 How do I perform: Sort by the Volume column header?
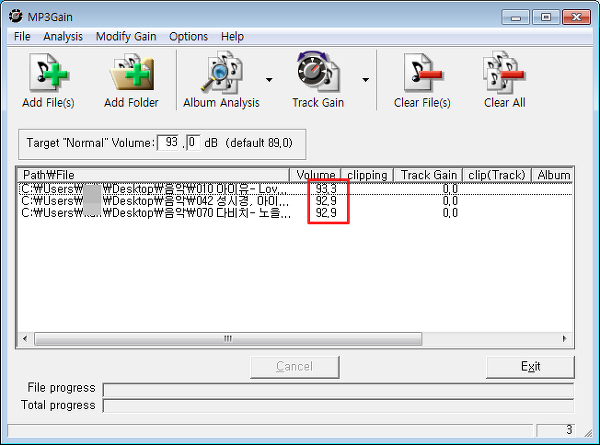[x=315, y=175]
